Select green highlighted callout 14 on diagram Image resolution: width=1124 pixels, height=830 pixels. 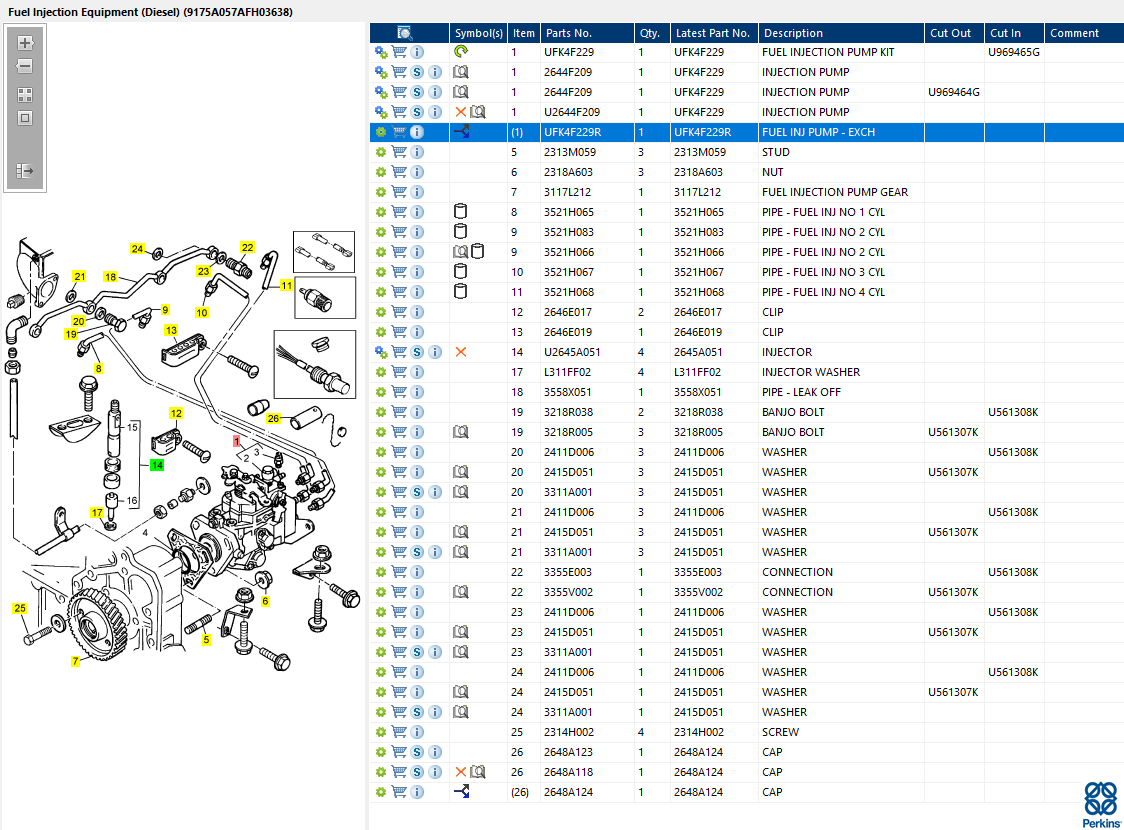pyautogui.click(x=157, y=465)
